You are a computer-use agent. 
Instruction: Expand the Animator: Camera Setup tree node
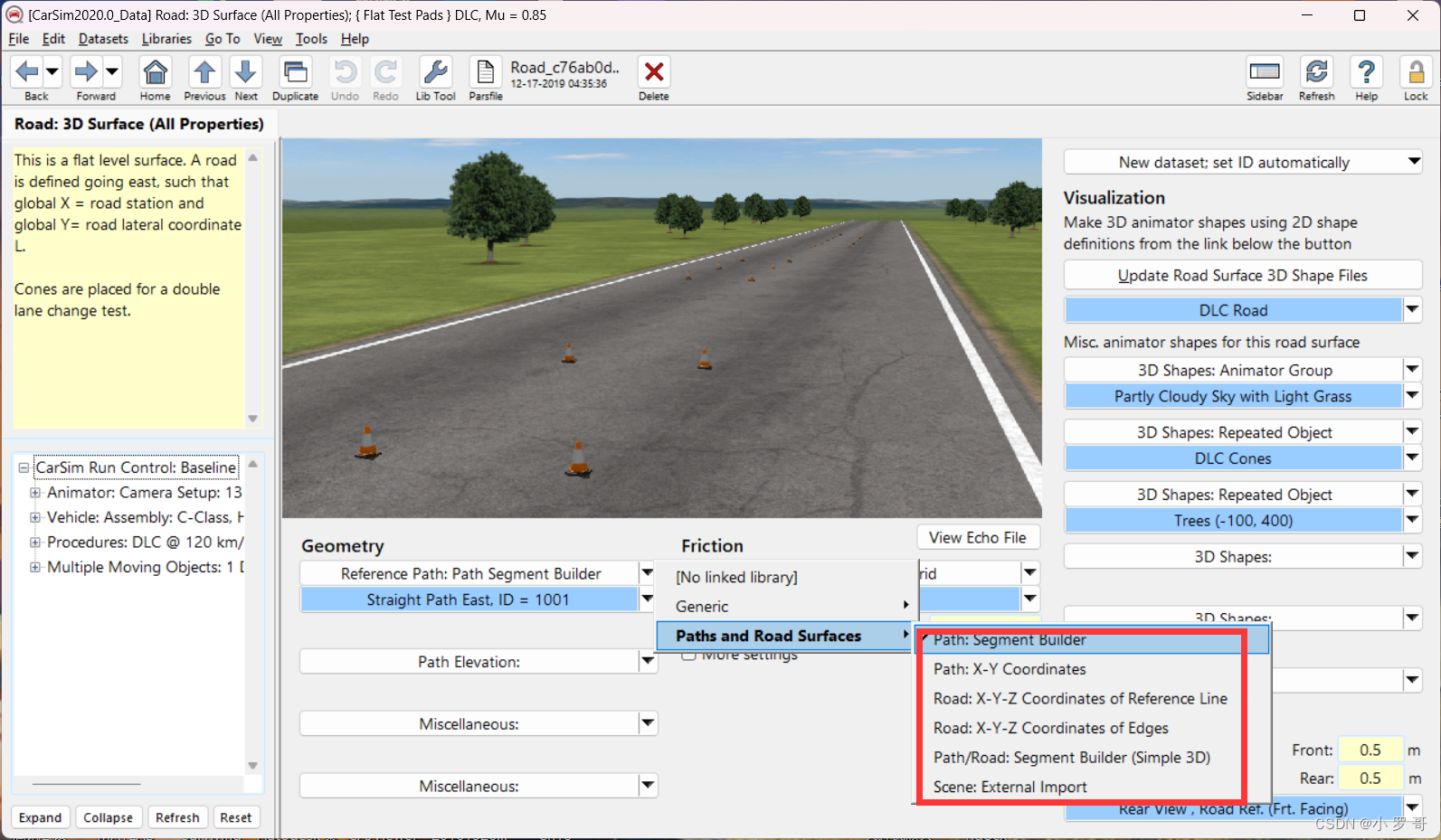pos(35,493)
